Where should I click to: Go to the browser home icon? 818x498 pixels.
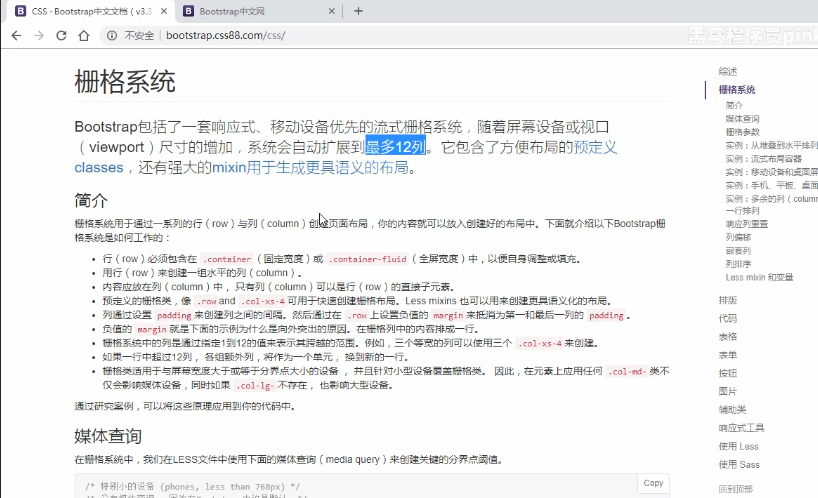84,35
